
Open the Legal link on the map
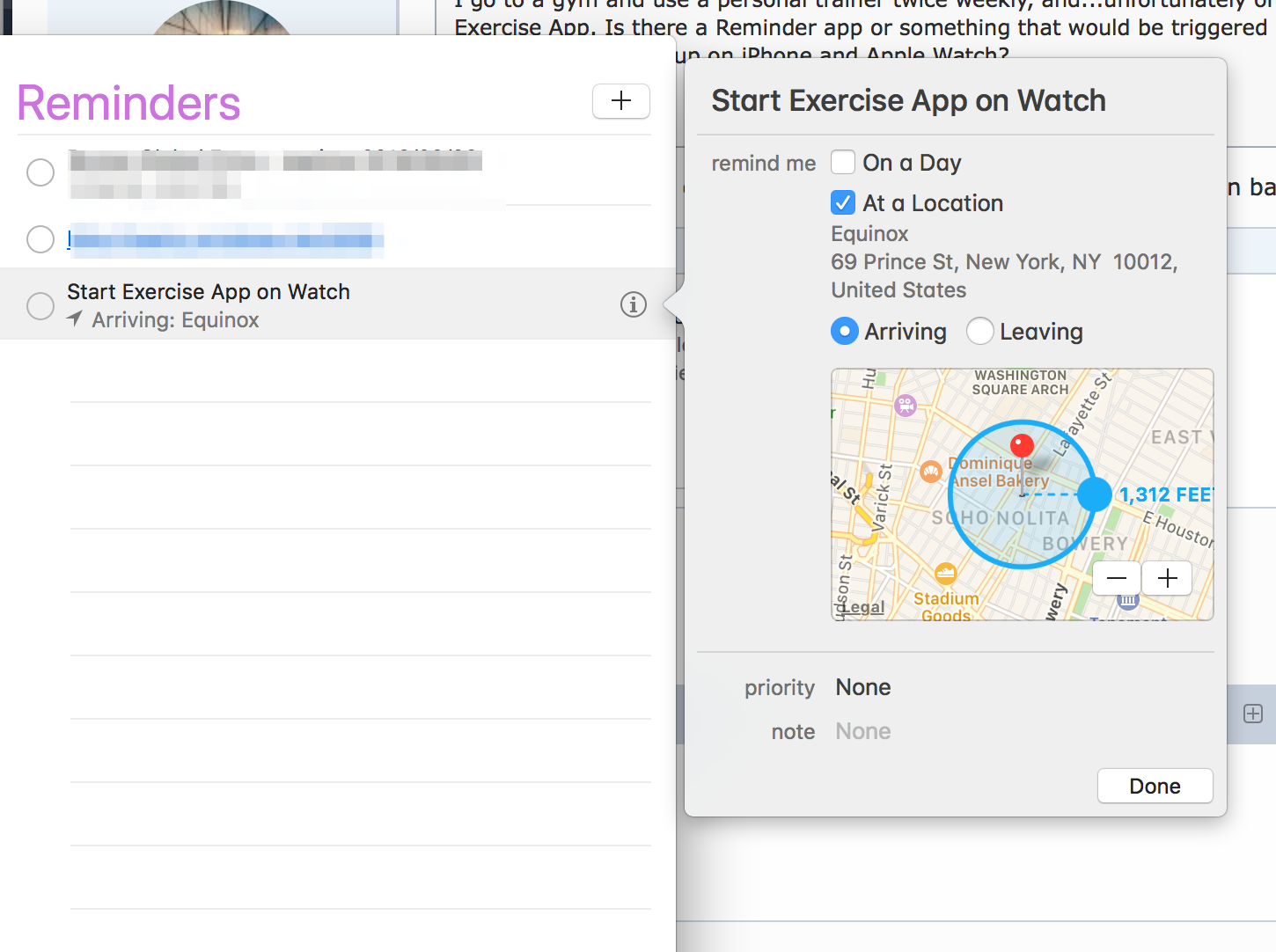[x=862, y=607]
